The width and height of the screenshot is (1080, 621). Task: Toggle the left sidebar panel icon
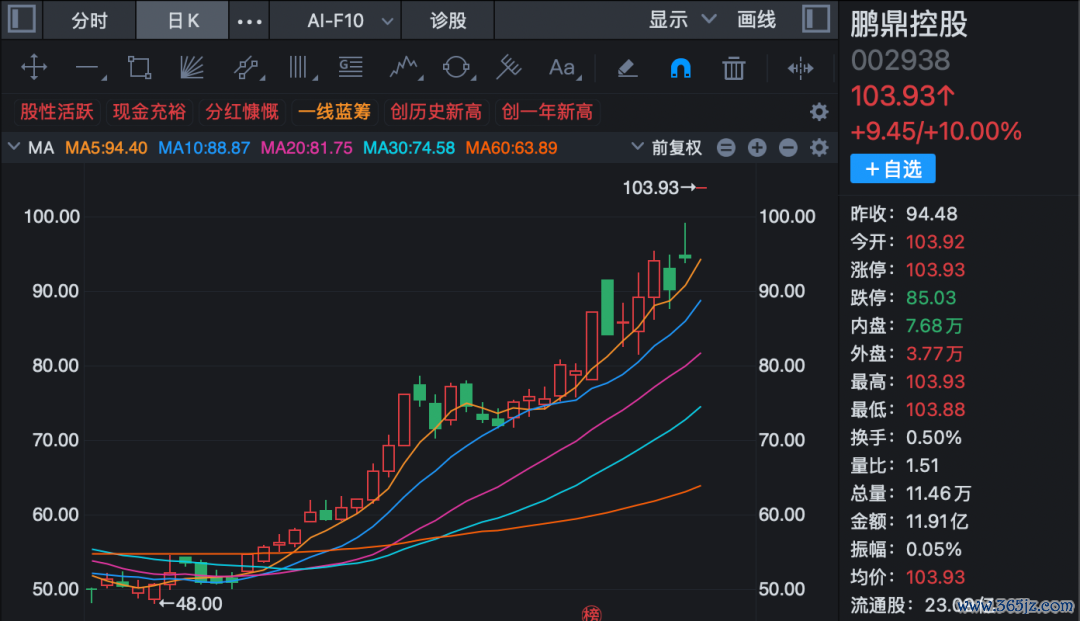click(21, 19)
